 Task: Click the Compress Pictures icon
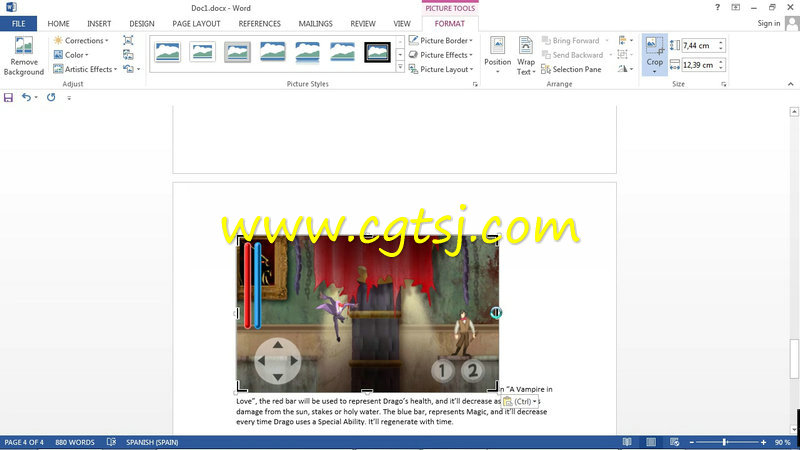tap(128, 40)
